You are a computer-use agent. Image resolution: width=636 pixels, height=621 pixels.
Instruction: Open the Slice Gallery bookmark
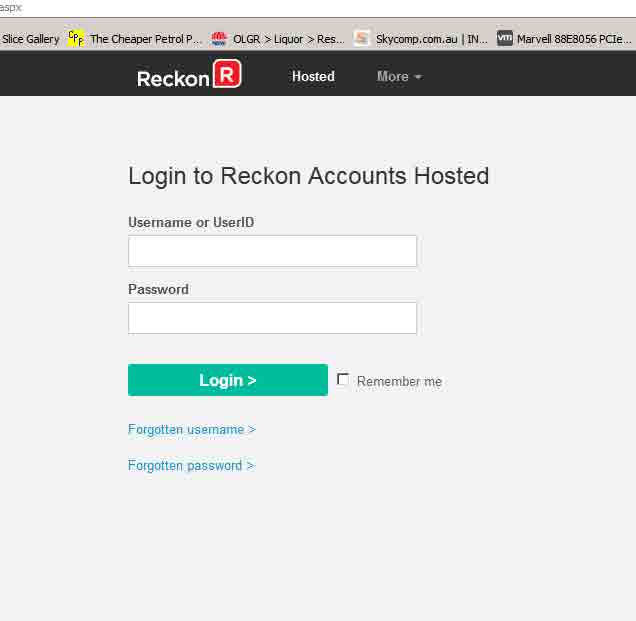point(30,39)
